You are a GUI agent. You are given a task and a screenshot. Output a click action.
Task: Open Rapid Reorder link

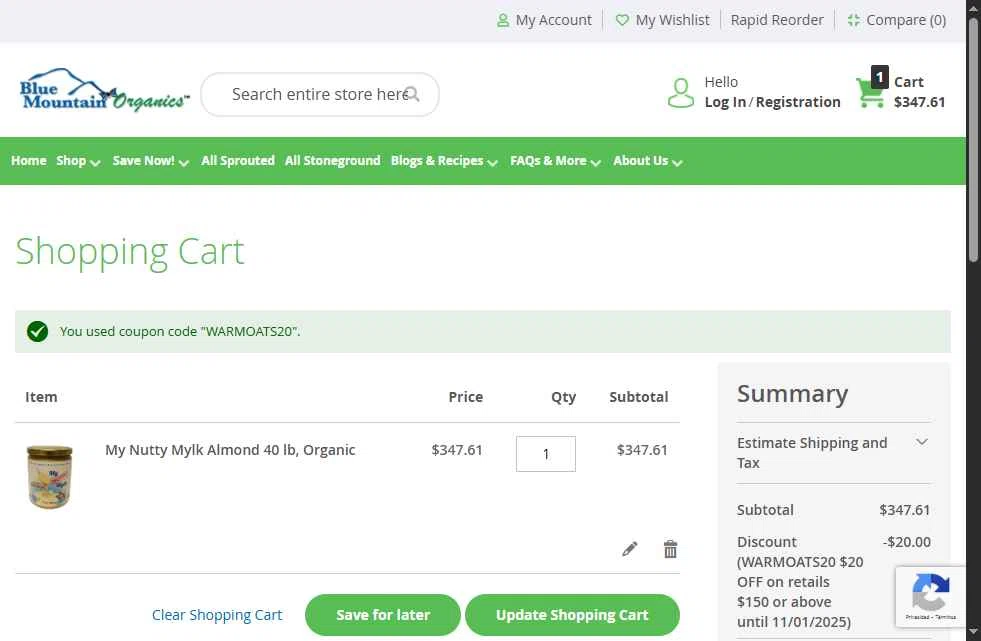[x=777, y=20]
